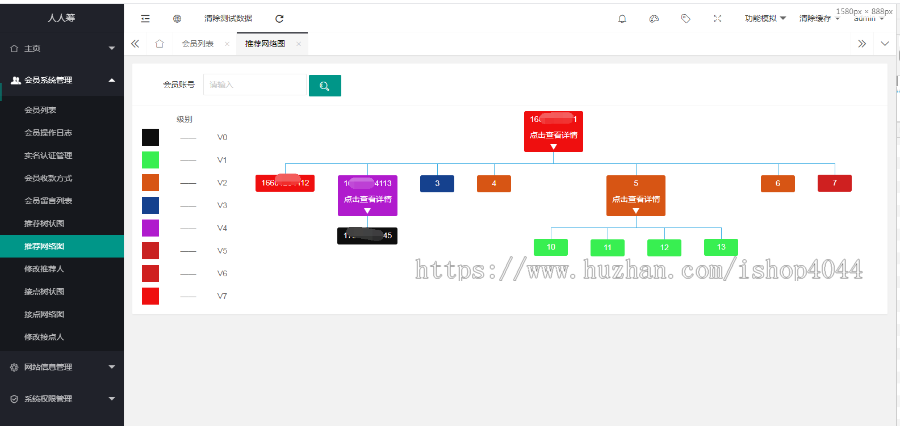Screen dimensions: 900x426
Task: Click the green V1 legend color swatch
Action: point(150,160)
